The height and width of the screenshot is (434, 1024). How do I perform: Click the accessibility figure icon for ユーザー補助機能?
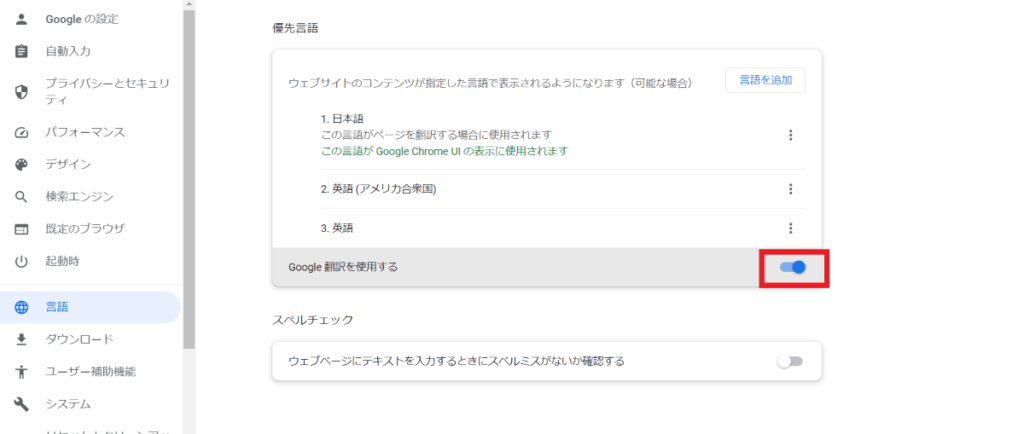pos(22,372)
